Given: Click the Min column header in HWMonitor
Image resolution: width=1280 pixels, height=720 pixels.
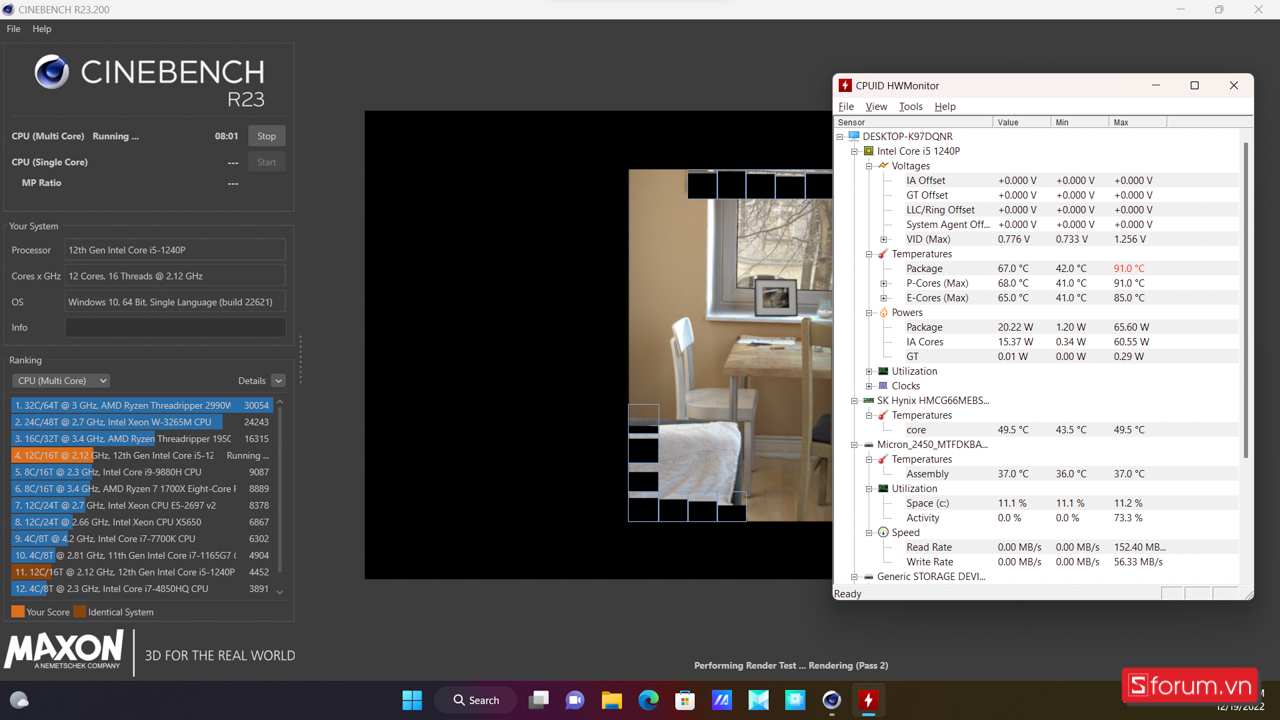Looking at the screenshot, I should click(x=1080, y=122).
